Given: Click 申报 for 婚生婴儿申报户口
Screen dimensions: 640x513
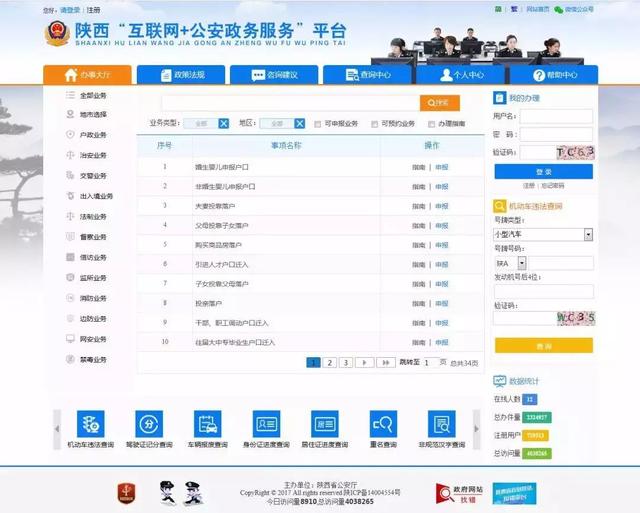Looking at the screenshot, I should (442, 167).
